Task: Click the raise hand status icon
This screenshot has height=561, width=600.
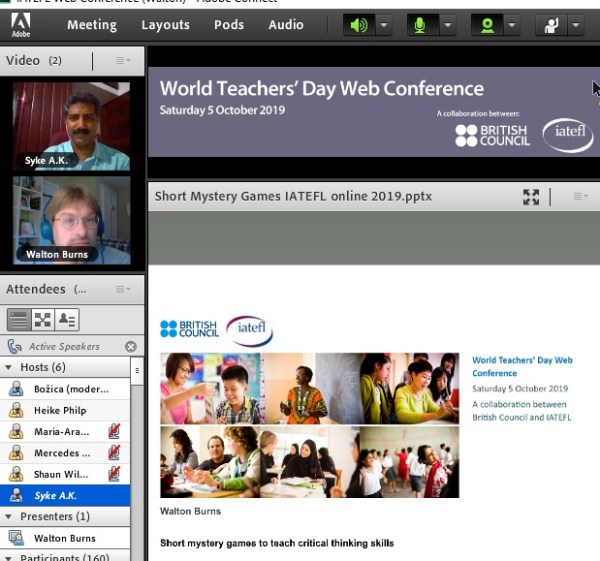Action: click(x=551, y=25)
